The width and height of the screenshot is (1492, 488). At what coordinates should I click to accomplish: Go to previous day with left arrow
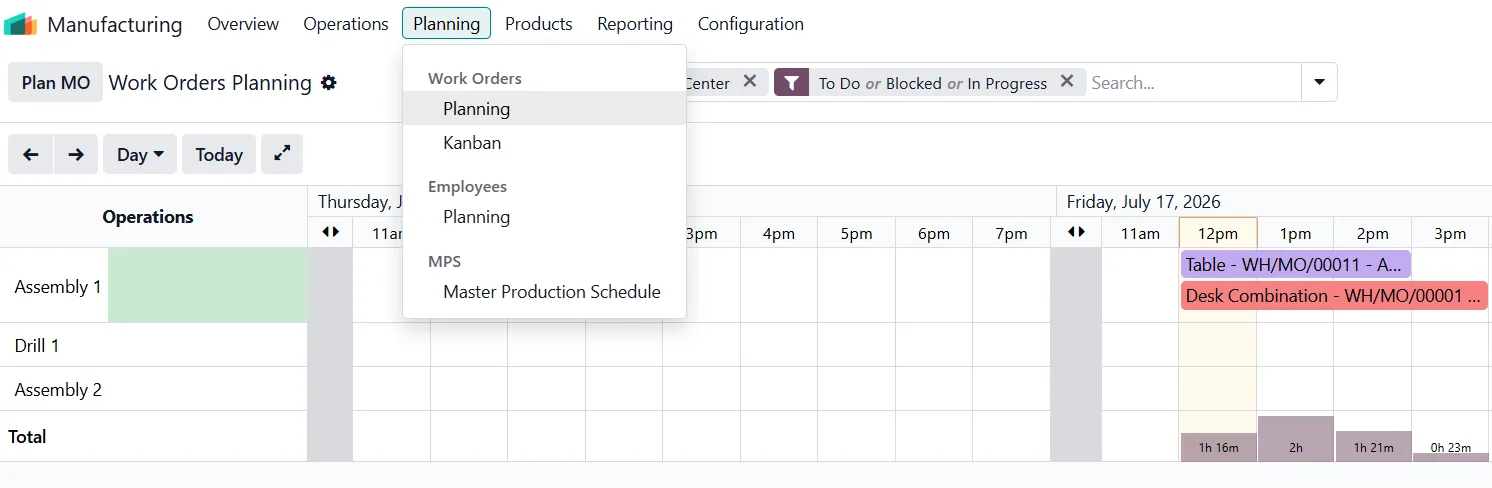[x=31, y=155]
